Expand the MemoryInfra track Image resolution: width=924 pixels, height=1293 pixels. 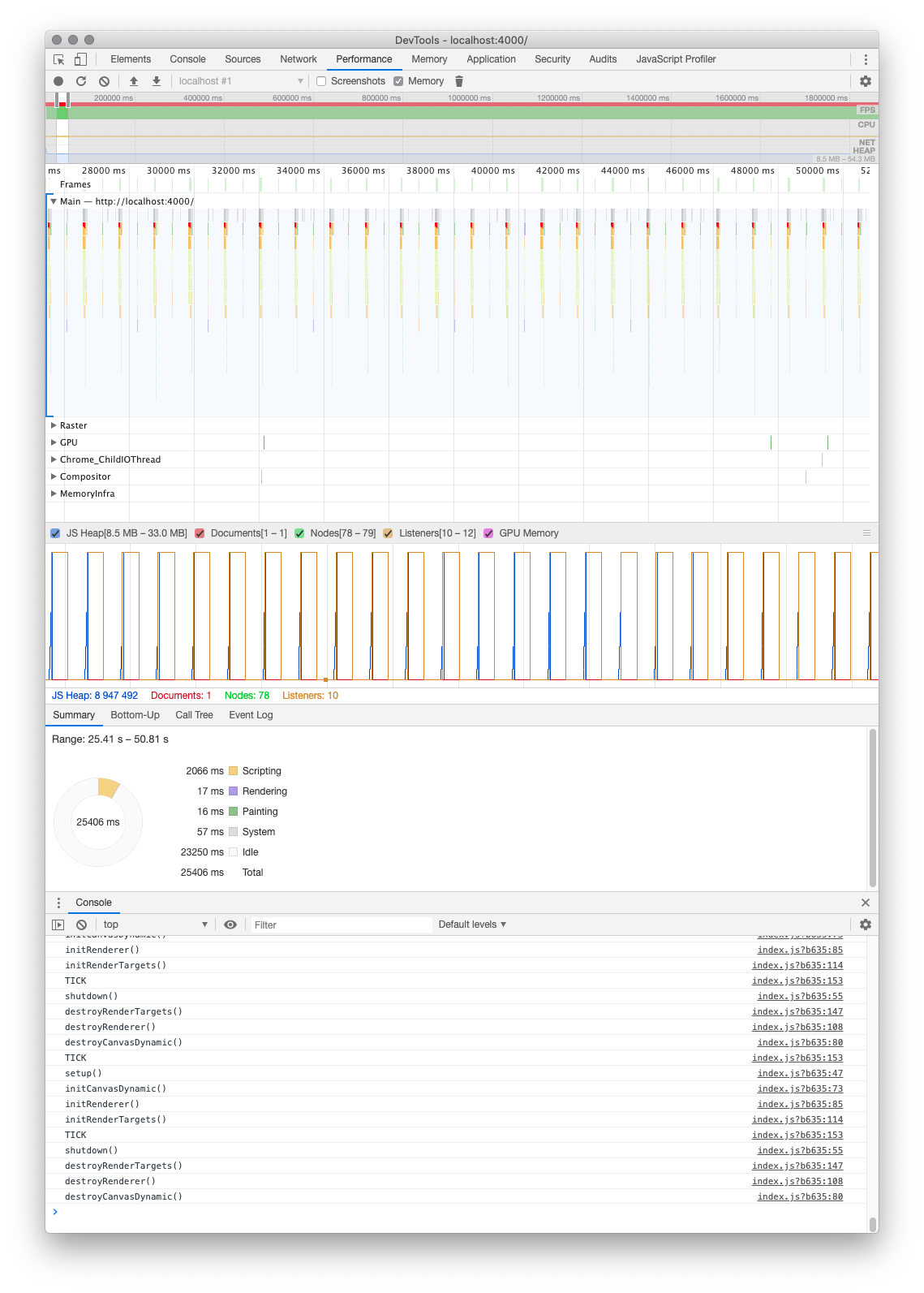pyautogui.click(x=54, y=493)
